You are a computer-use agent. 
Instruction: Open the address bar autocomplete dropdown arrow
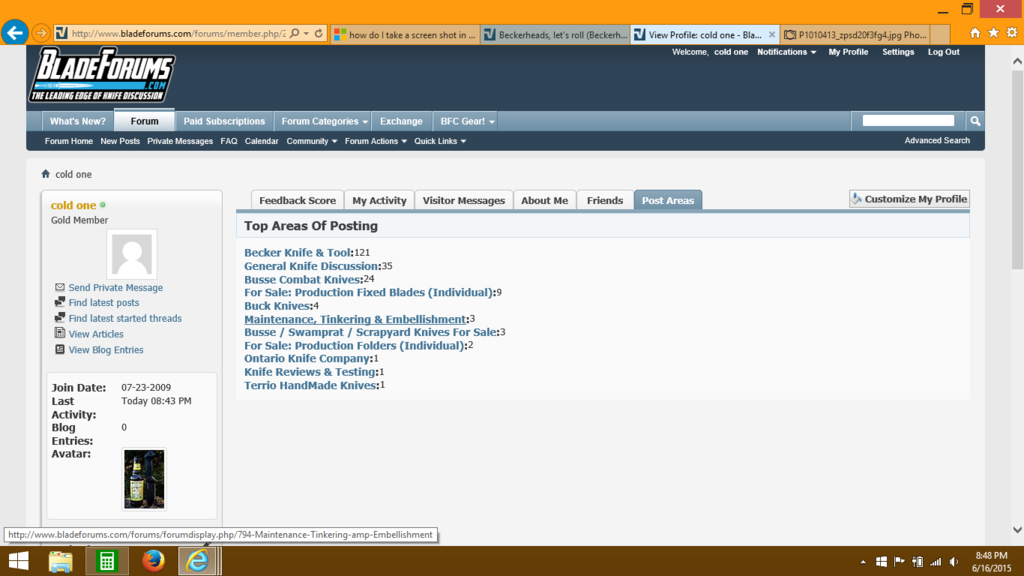(306, 33)
